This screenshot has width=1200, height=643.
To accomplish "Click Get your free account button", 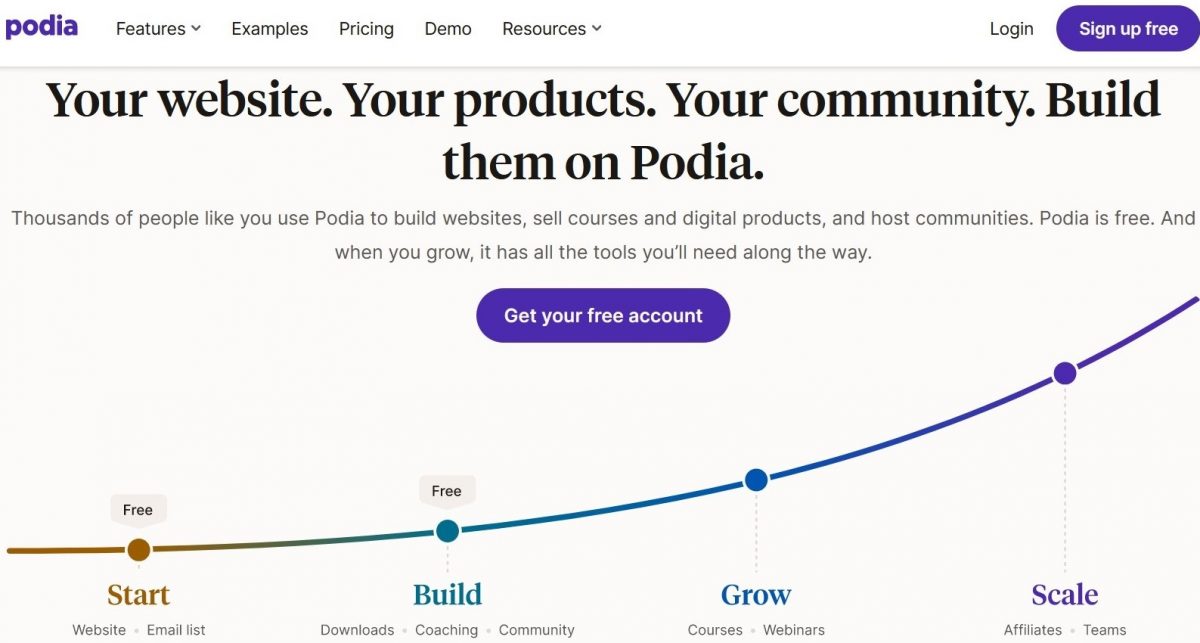I will coord(603,316).
